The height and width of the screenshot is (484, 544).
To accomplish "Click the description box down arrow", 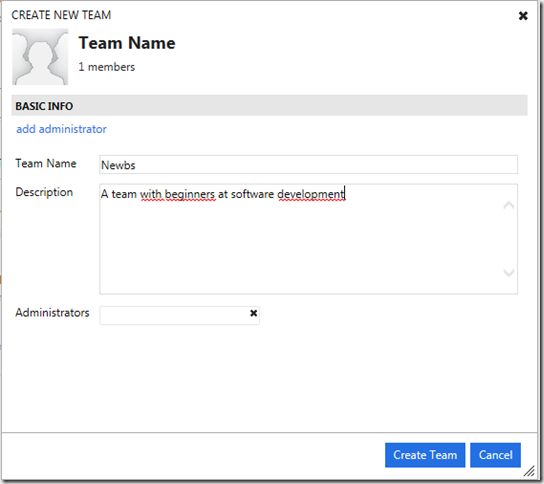I will [x=509, y=273].
